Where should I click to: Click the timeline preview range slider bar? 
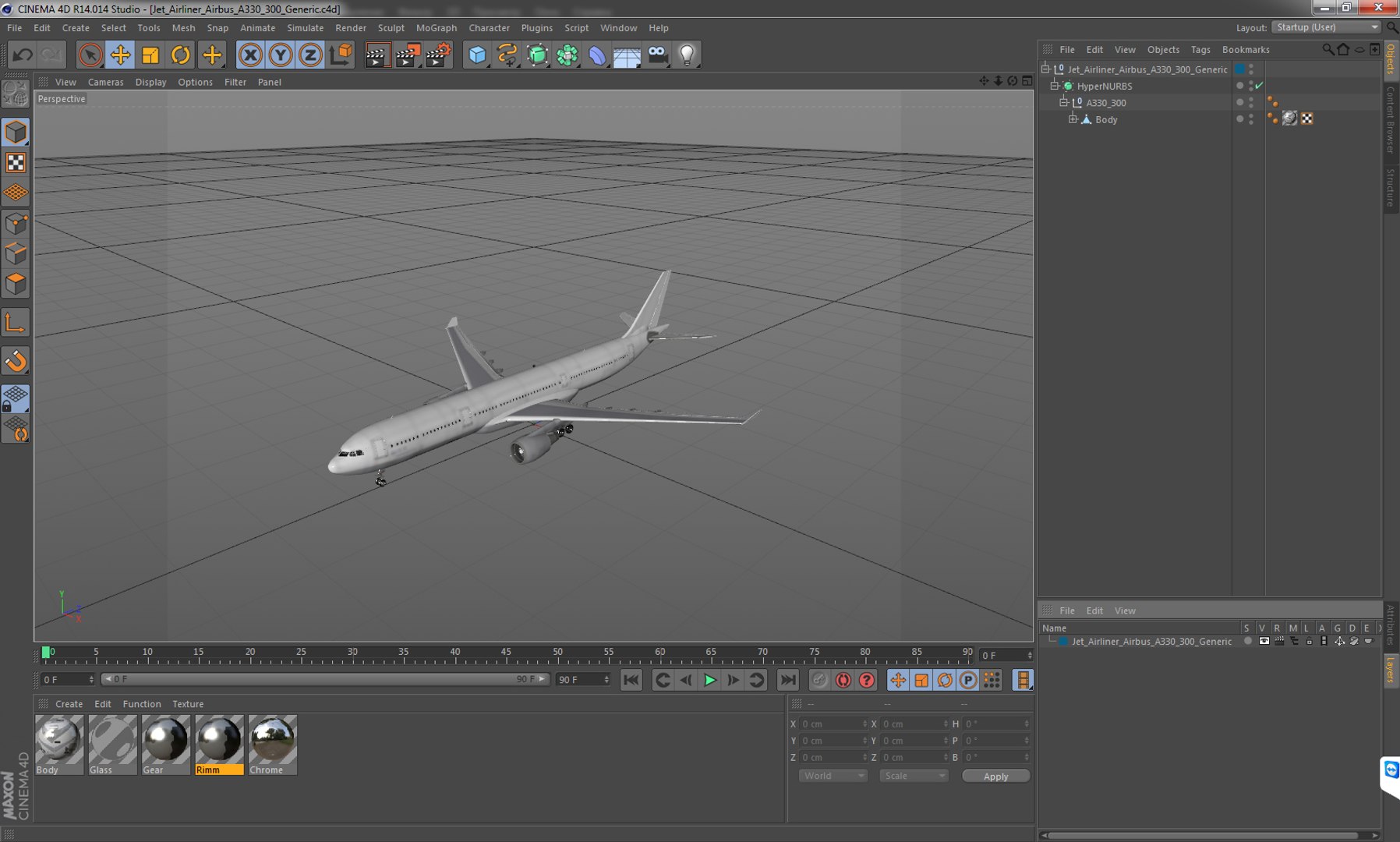(325, 679)
